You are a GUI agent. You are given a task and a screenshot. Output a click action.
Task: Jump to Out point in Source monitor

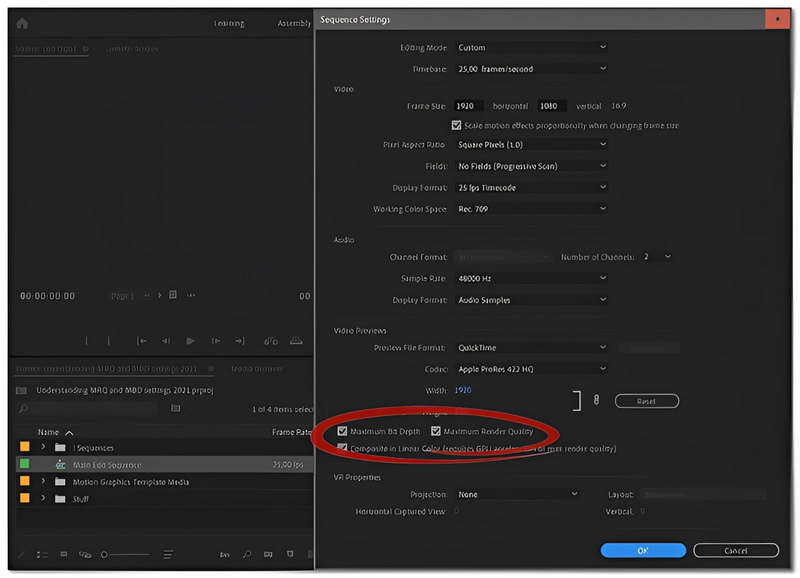pyautogui.click(x=239, y=340)
